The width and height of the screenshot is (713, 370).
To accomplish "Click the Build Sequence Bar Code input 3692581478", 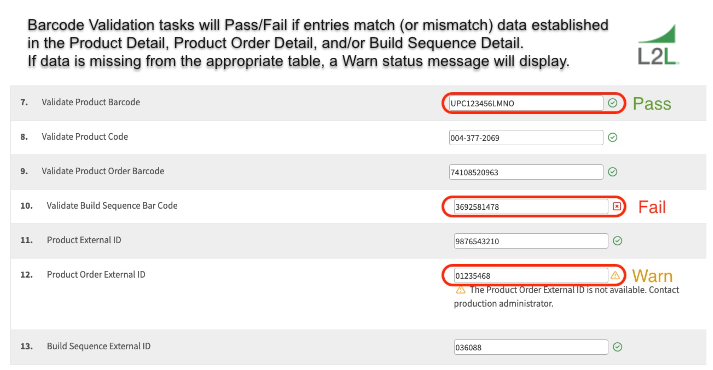I will [x=531, y=206].
